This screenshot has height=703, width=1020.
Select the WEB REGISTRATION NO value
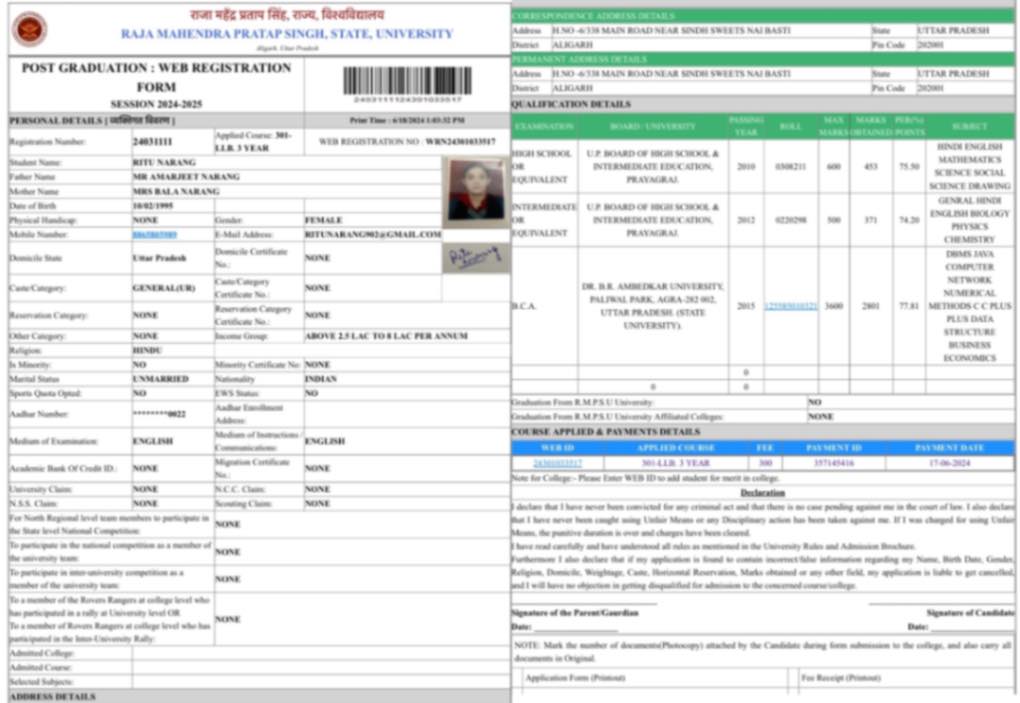[460, 141]
